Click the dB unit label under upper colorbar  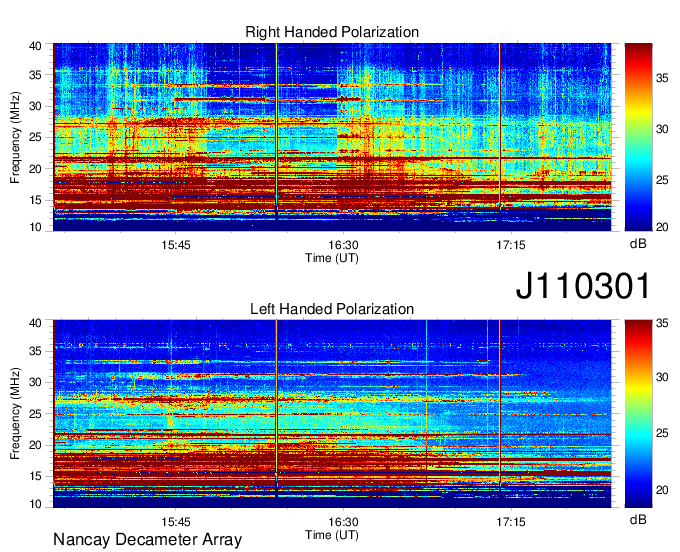tap(638, 244)
